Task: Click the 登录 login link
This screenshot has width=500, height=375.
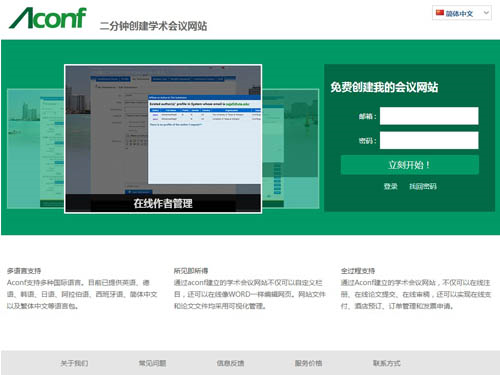Action: (390, 186)
